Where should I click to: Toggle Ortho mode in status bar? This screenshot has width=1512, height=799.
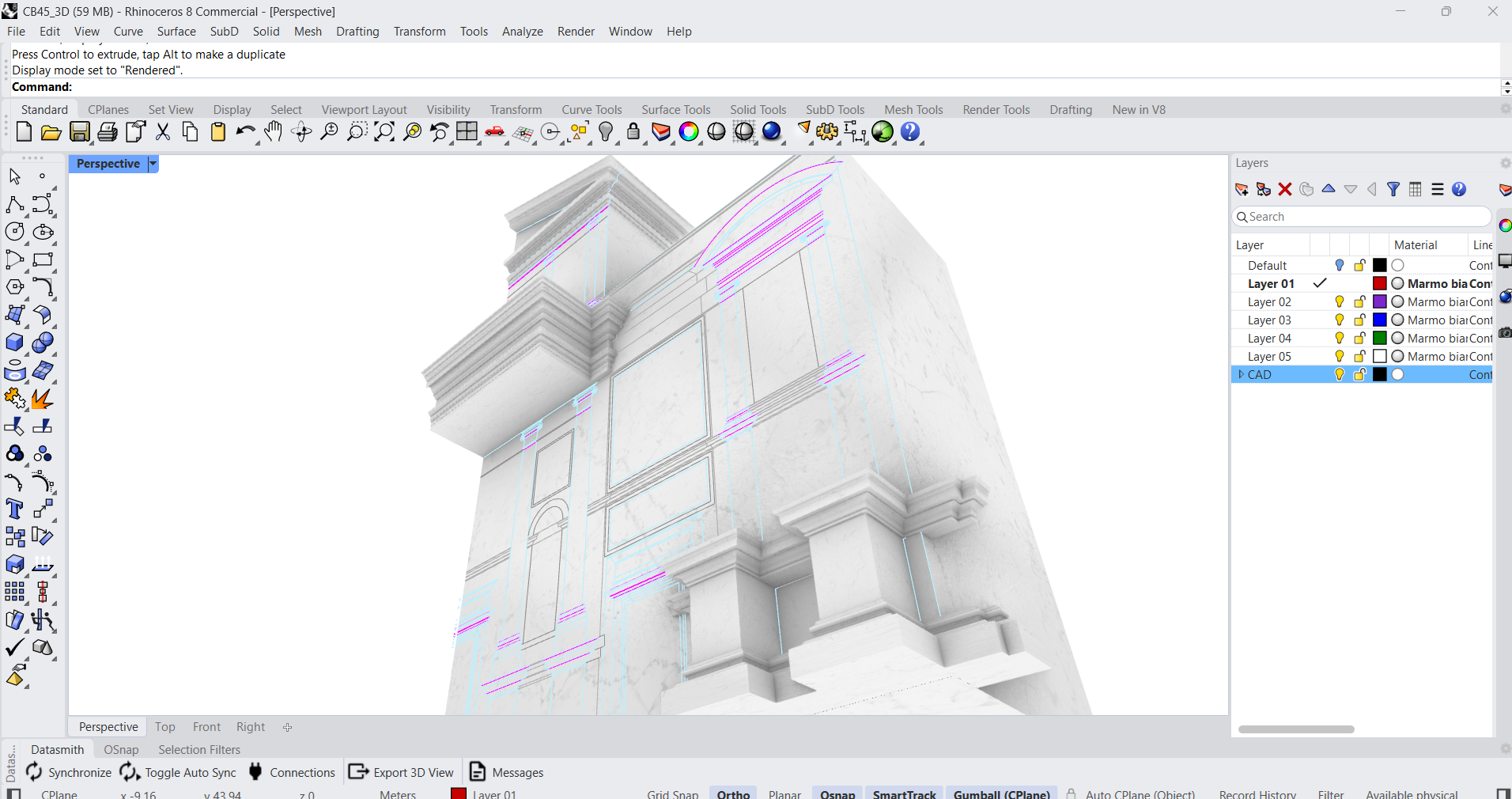point(733,793)
